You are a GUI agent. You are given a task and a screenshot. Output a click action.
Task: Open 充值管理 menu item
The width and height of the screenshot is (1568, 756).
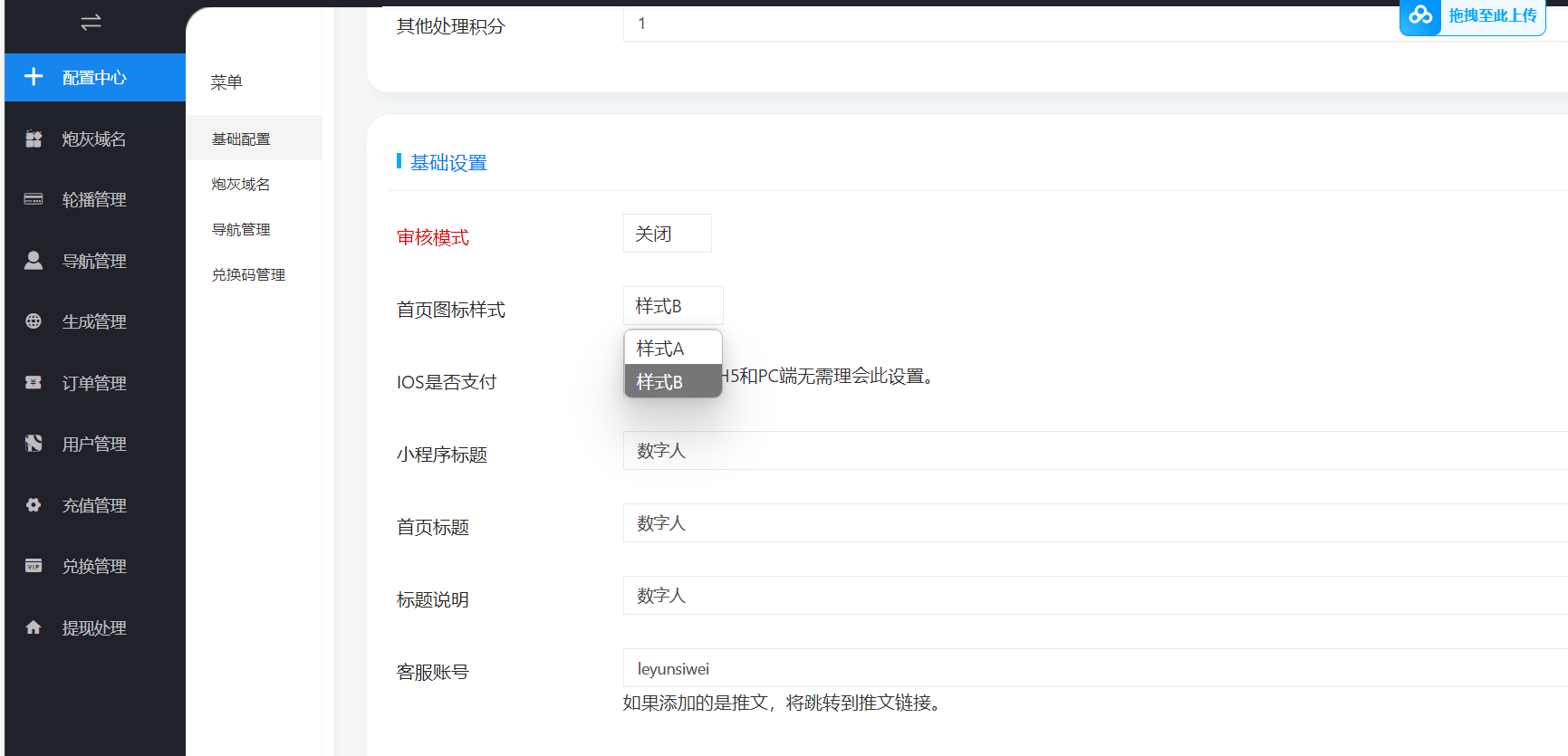pyautogui.click(x=95, y=505)
